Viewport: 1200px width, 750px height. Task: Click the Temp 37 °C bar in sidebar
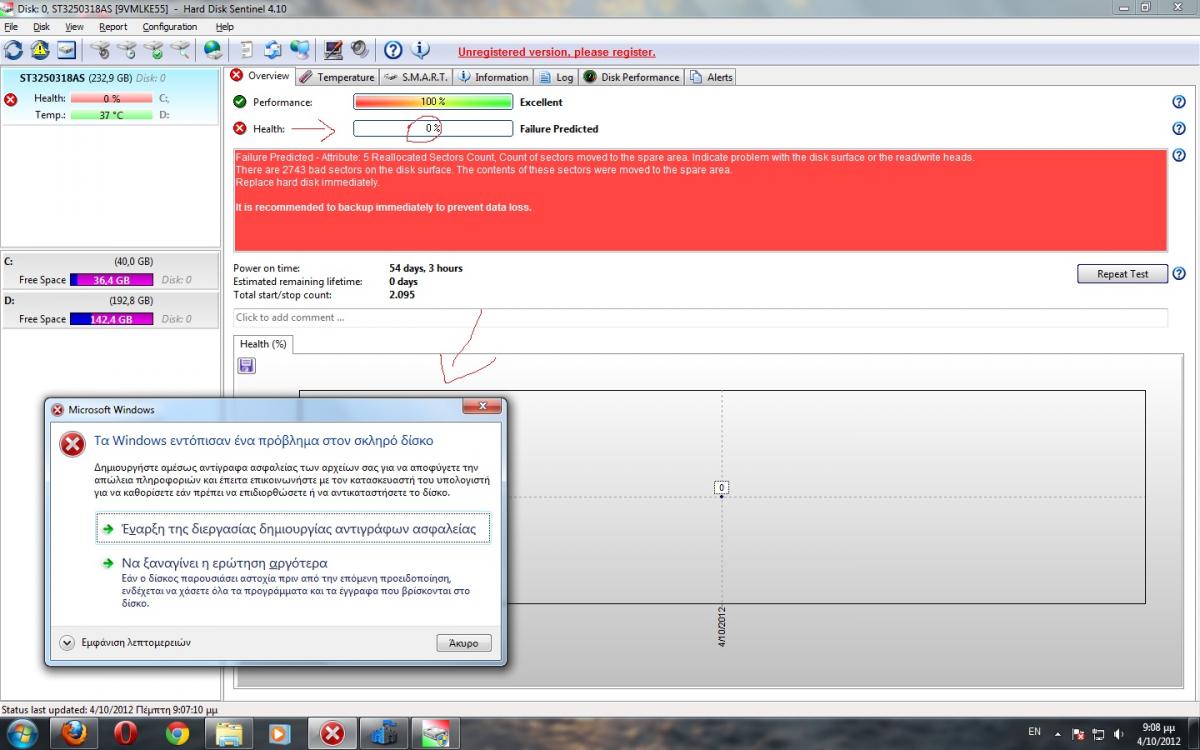tap(111, 115)
